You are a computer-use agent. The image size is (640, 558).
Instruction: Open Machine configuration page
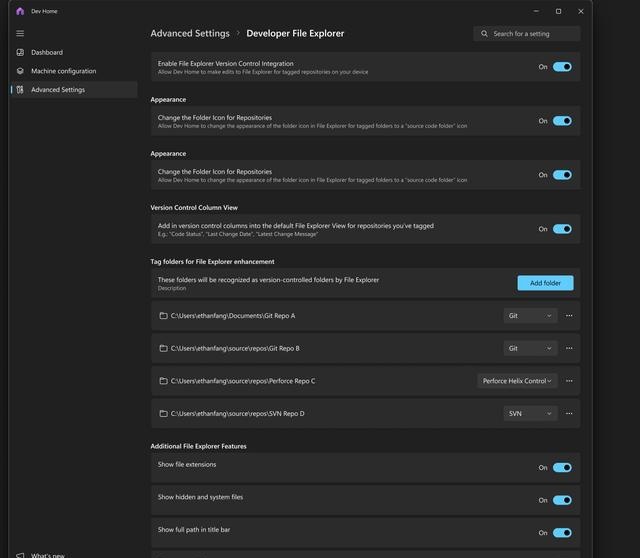click(63, 71)
